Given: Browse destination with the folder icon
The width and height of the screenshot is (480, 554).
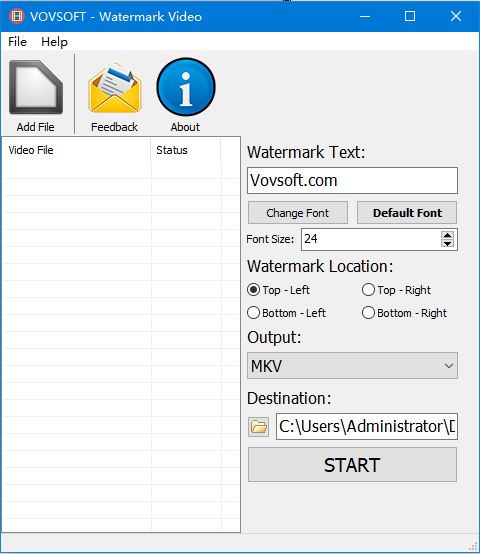Looking at the screenshot, I should pos(259,427).
